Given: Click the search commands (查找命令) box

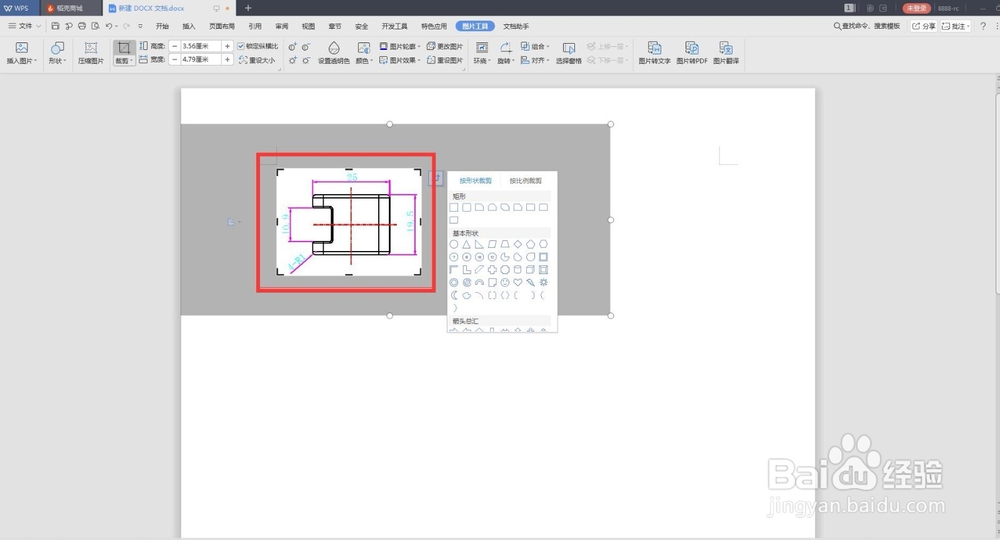Looking at the screenshot, I should tap(867, 26).
